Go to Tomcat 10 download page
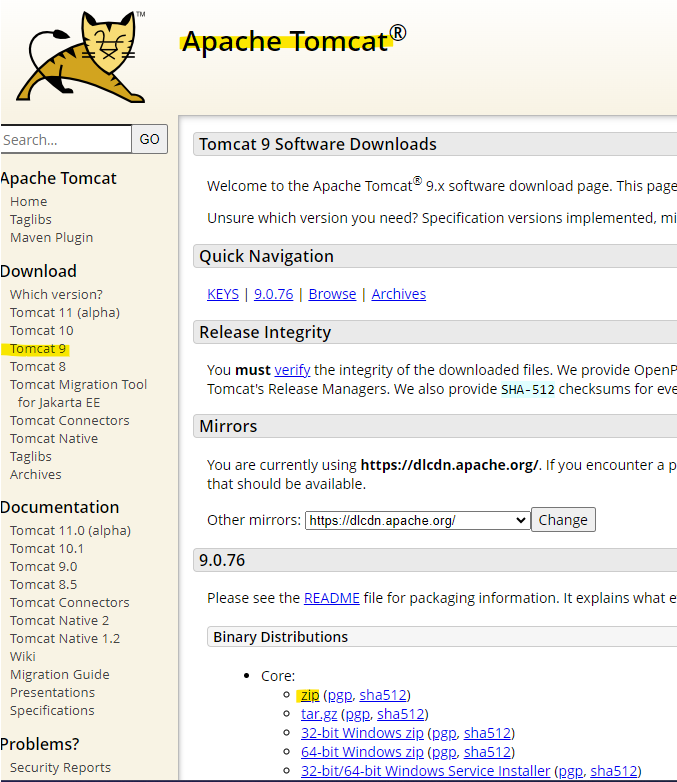Screen dimensions: 677x782 [41, 331]
